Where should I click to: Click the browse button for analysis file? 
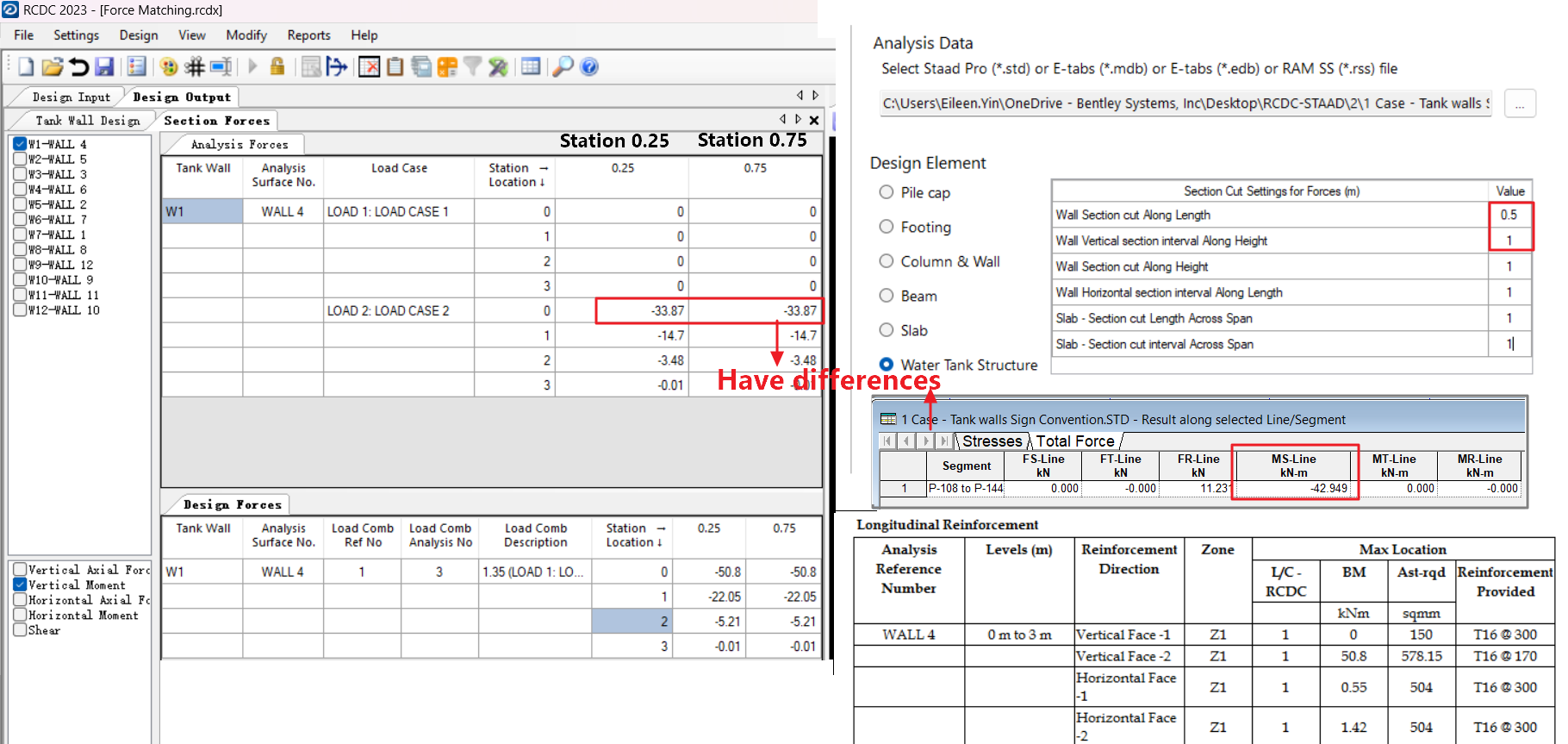coord(1520,104)
